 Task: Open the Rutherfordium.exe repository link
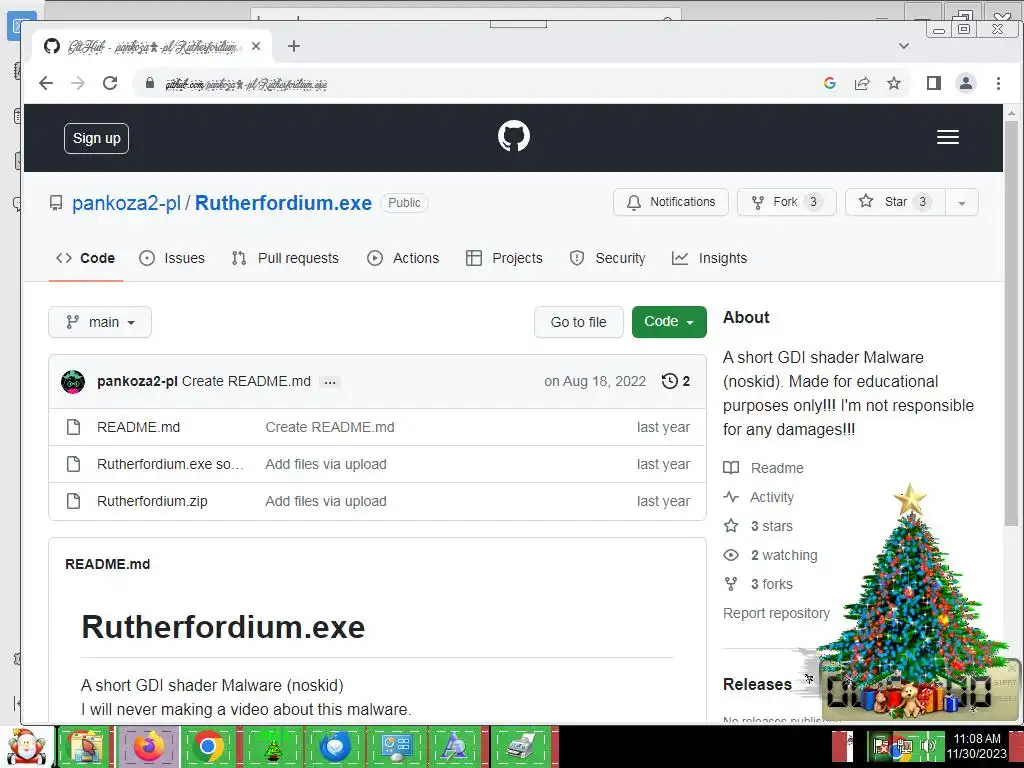283,203
